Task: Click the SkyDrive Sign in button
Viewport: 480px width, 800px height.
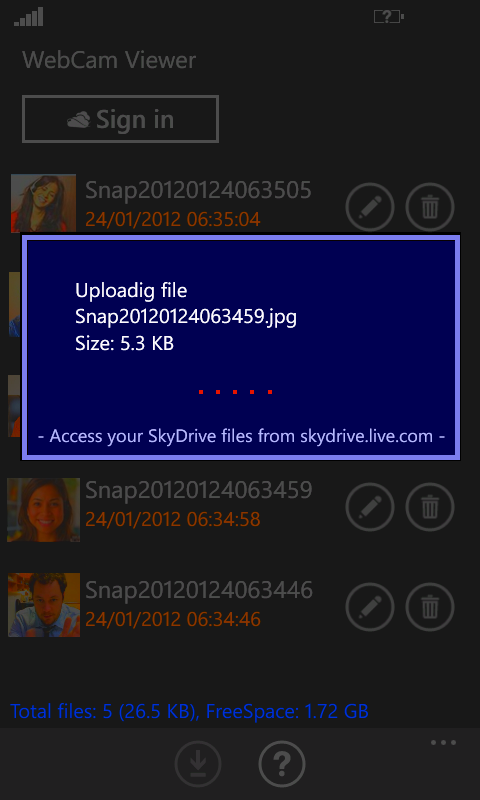Action: pyautogui.click(x=120, y=119)
